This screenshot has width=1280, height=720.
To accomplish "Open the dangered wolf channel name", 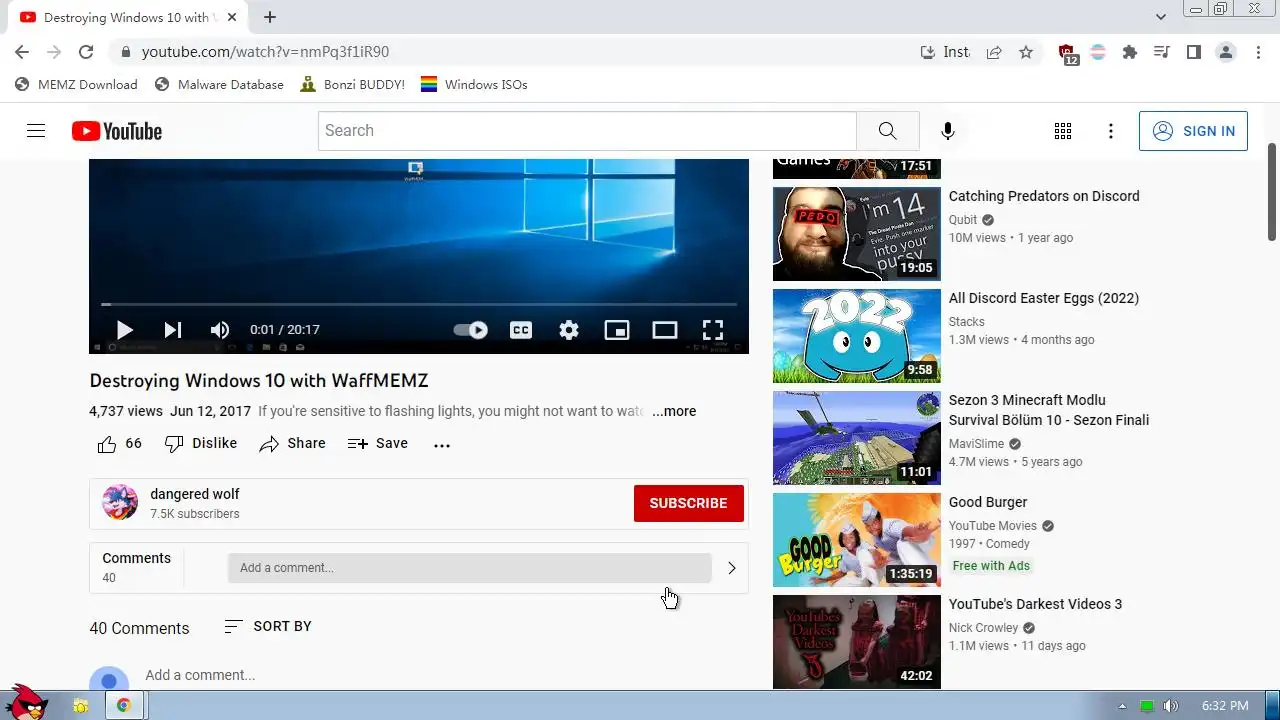I will pyautogui.click(x=195, y=494).
